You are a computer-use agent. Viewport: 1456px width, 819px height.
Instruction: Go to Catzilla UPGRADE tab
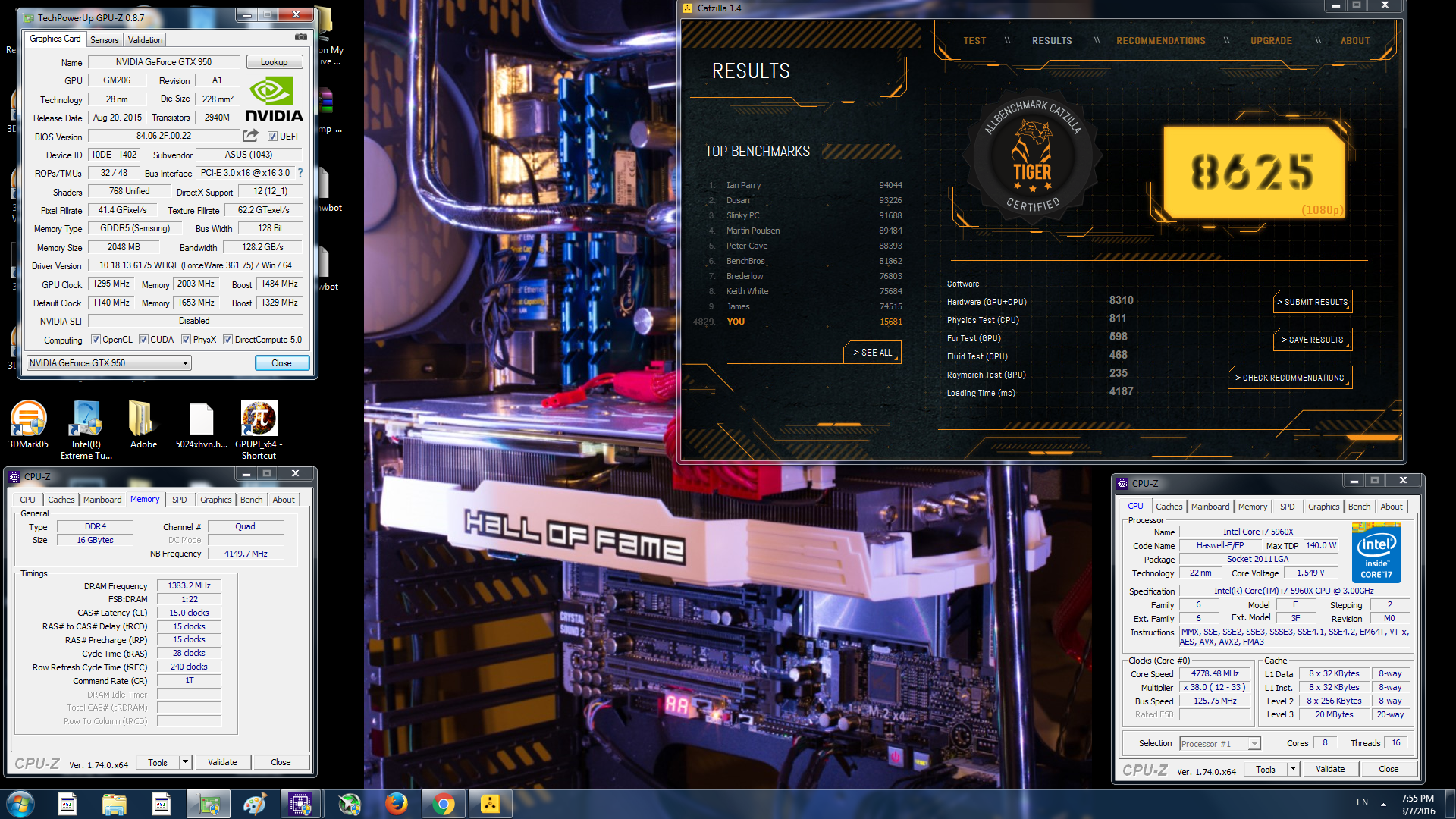(x=1271, y=41)
